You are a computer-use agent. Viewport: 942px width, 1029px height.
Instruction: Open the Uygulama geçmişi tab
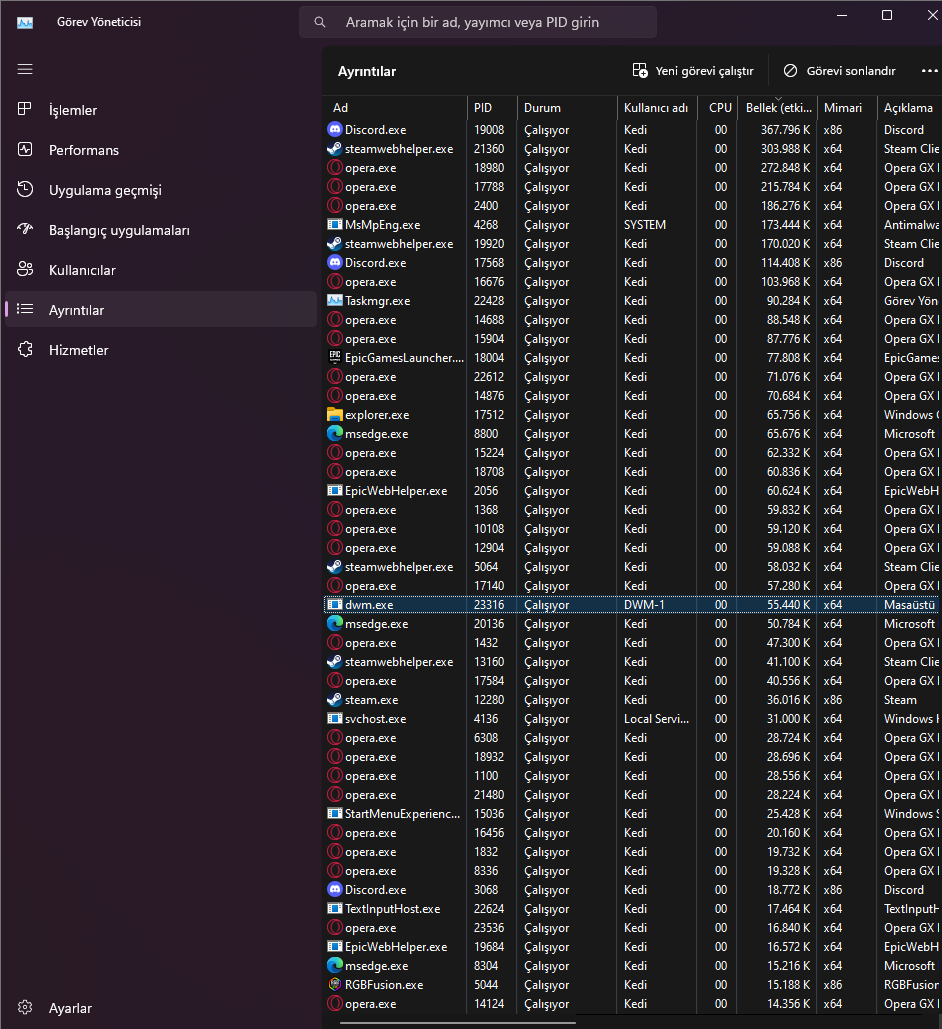[x=161, y=190]
